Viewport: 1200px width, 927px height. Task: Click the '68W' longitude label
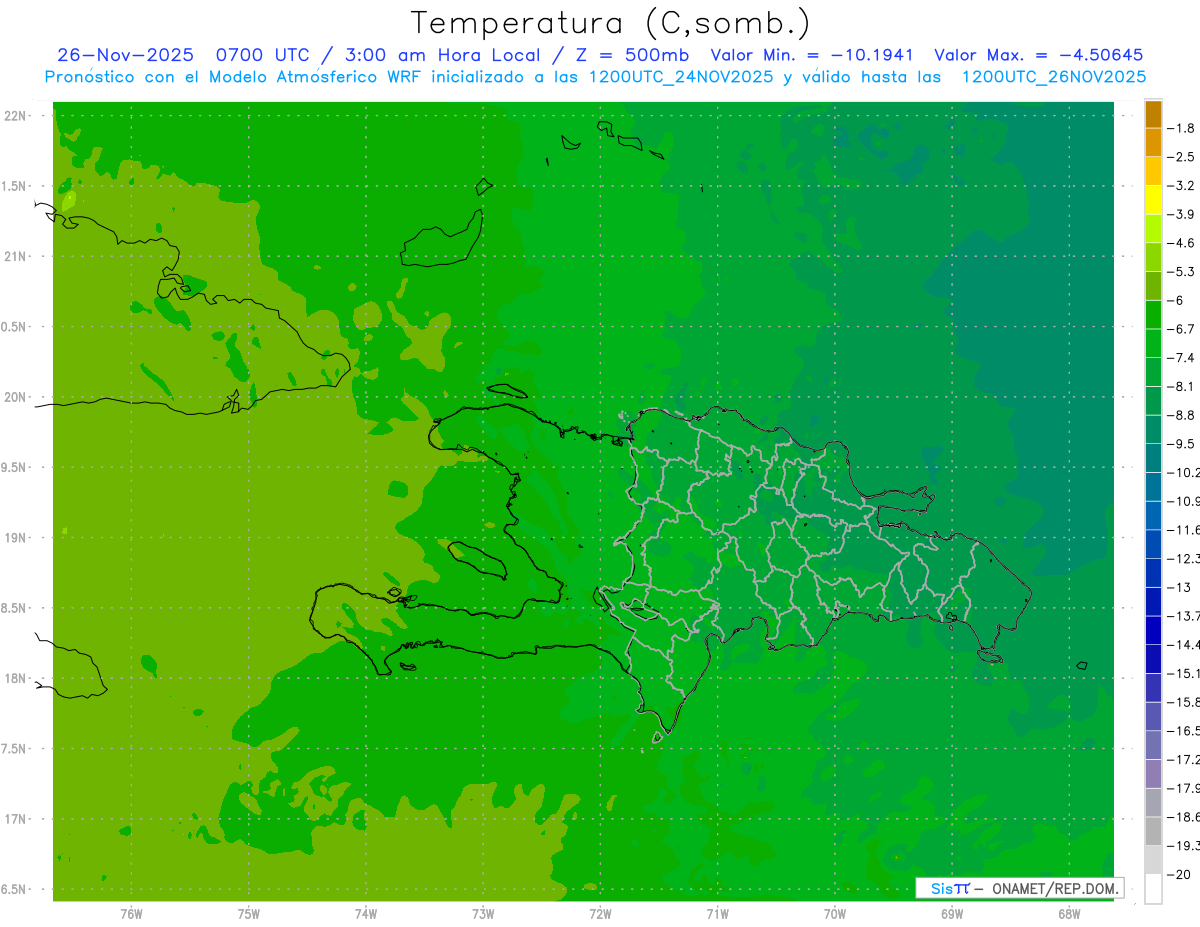tap(1068, 913)
